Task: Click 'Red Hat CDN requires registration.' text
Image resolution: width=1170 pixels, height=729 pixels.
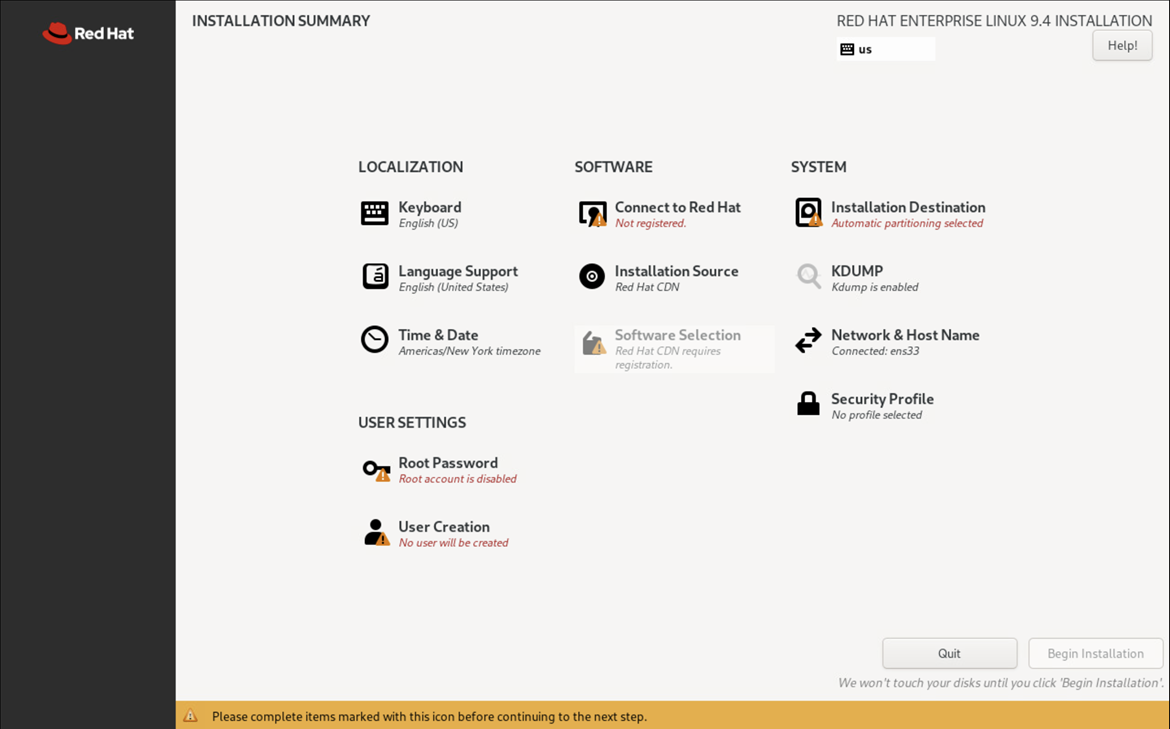Action: point(668,358)
